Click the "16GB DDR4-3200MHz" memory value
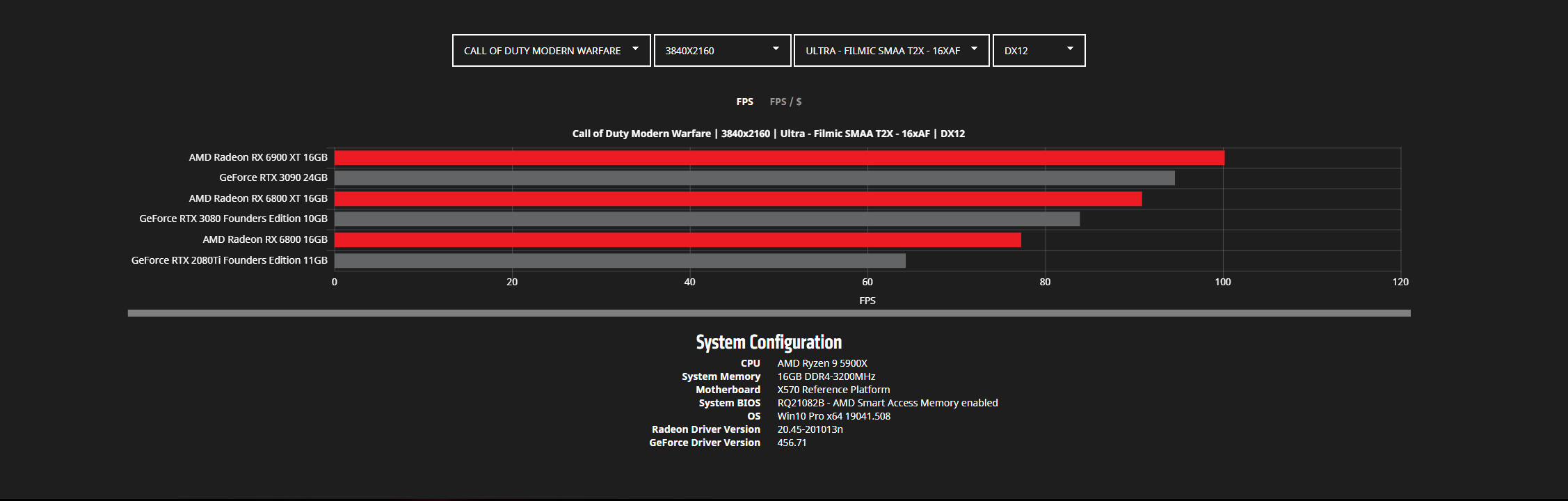 click(826, 376)
